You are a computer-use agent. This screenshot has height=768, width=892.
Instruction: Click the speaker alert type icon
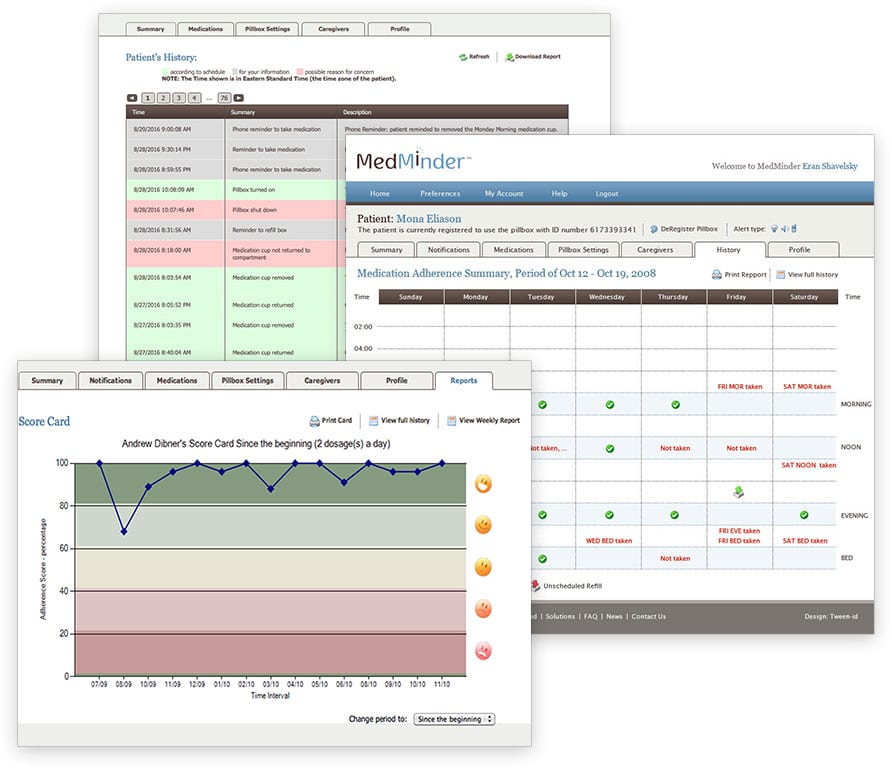pos(784,229)
